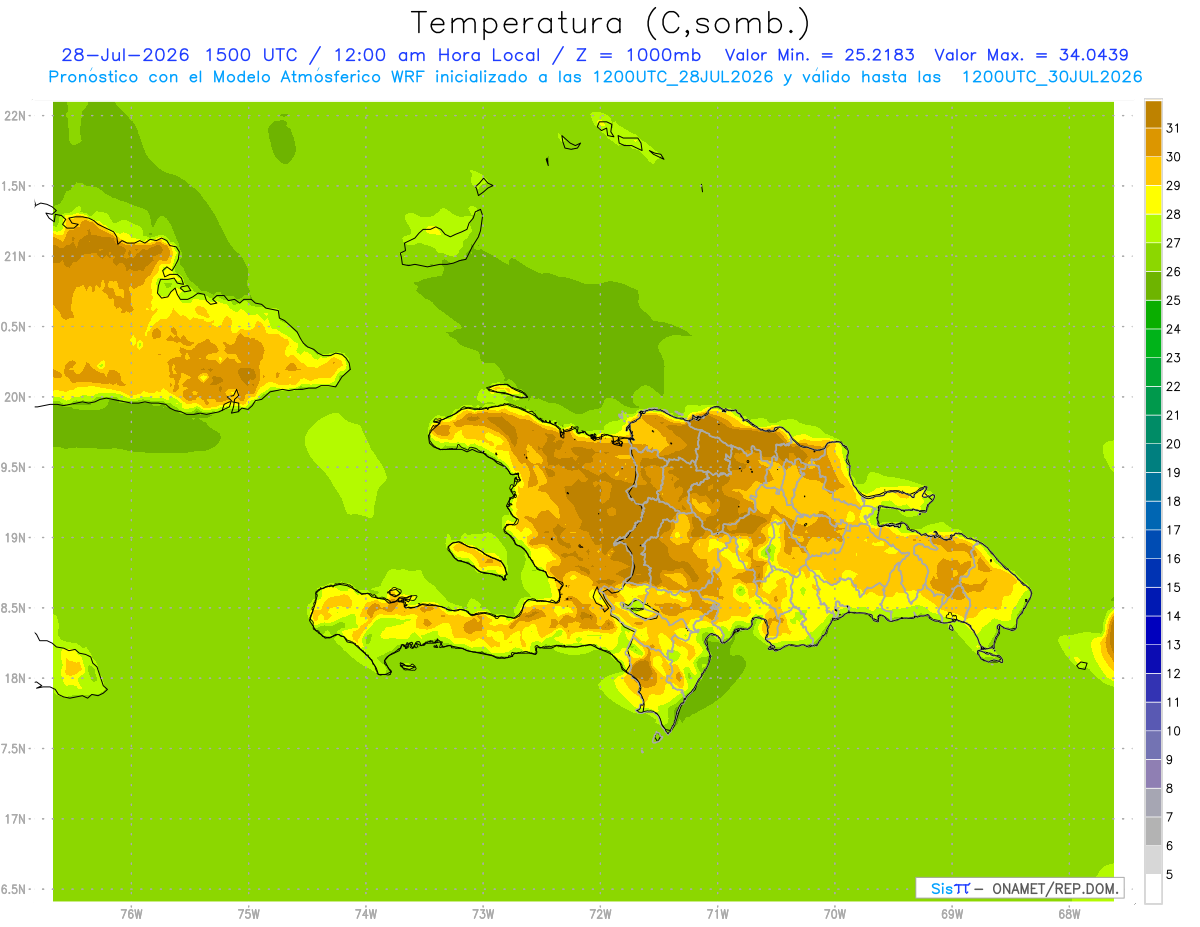
Task: Click the "75W" longitude axis label
Action: point(248,914)
